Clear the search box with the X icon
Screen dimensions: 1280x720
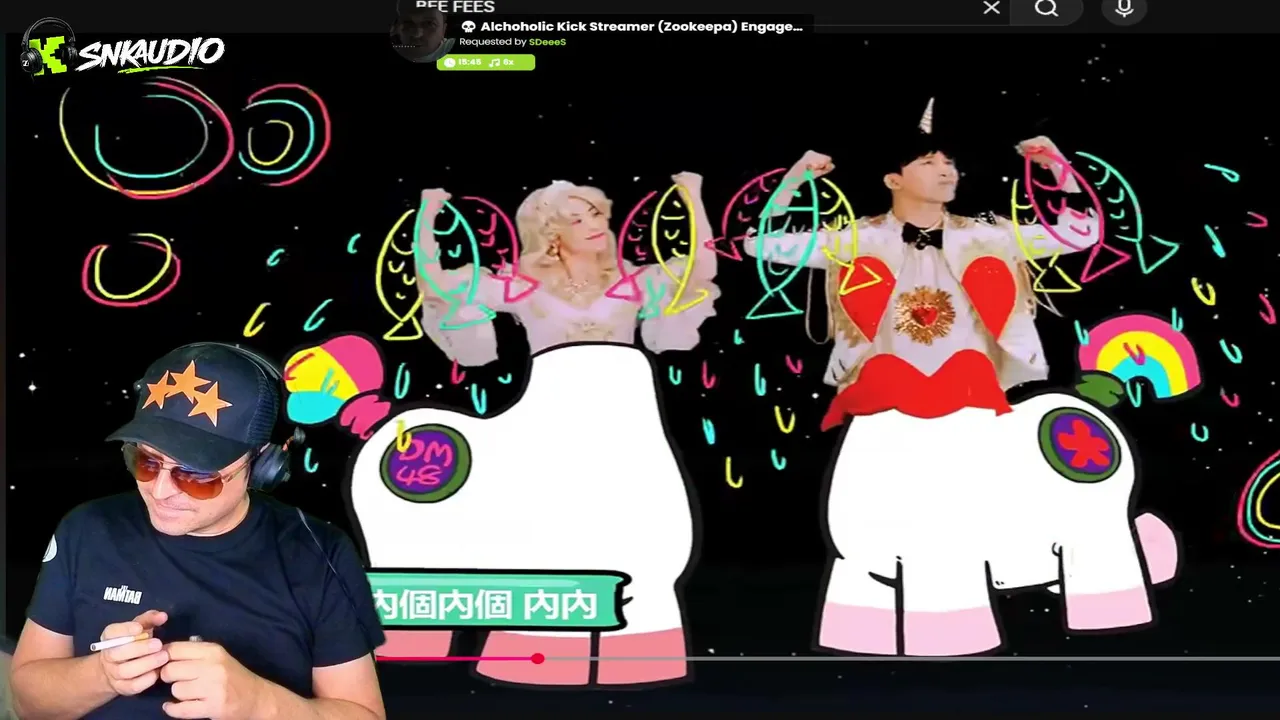click(991, 8)
